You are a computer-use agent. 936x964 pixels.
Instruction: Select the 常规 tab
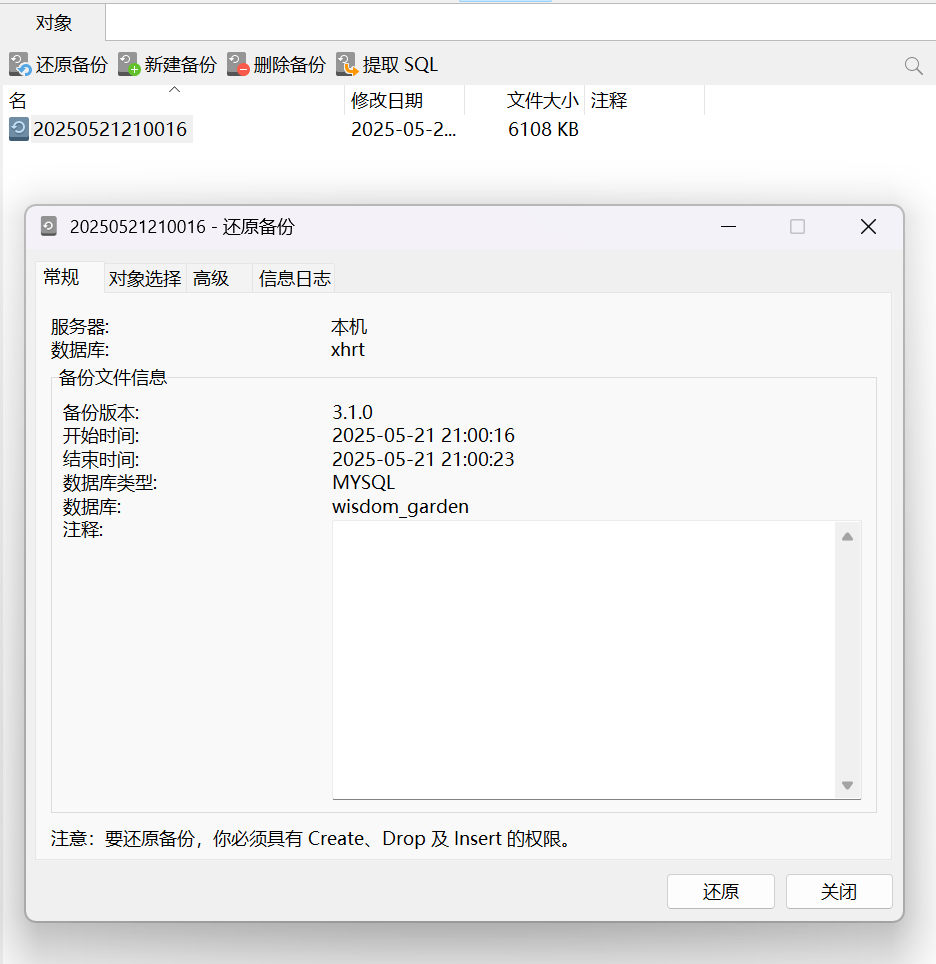pyautogui.click(x=61, y=277)
